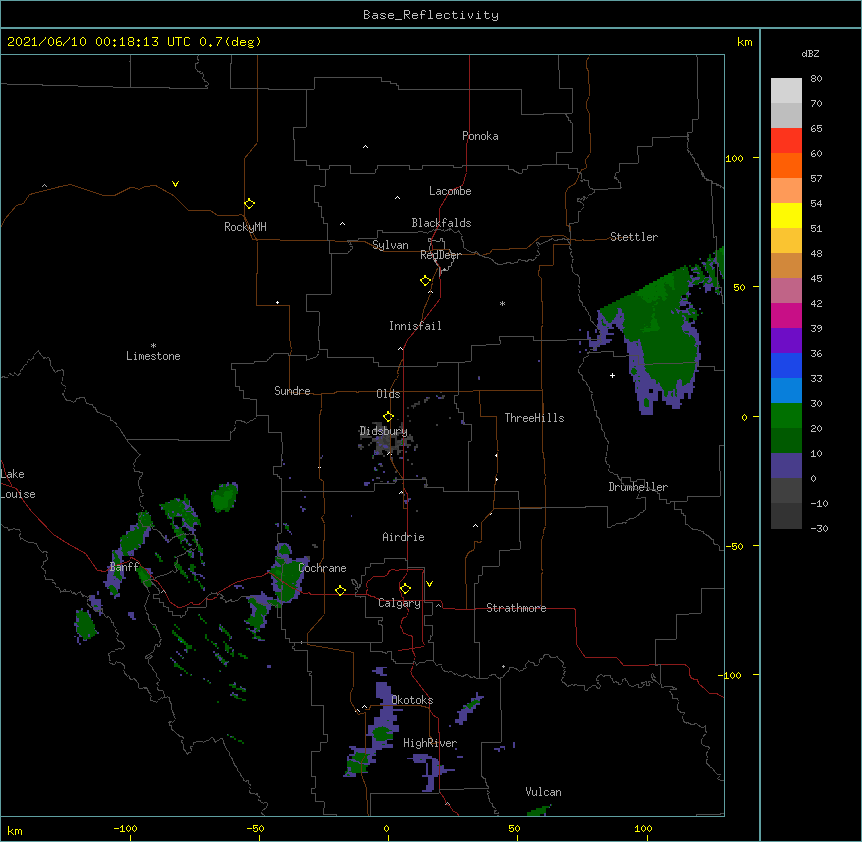862x842 pixels.
Task: Click the bright green 20-30 dBZ legend swatch
Action: (x=786, y=416)
